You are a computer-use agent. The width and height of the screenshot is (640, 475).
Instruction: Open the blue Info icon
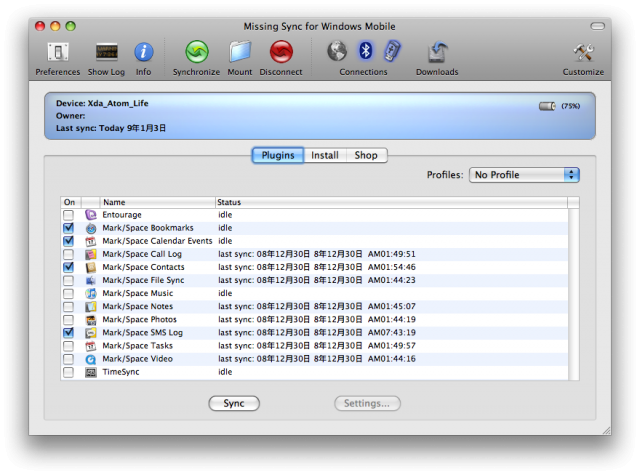pos(144,52)
